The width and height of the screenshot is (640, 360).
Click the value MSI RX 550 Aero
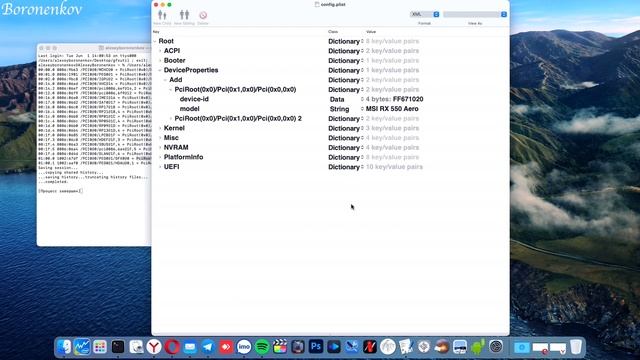tap(392, 109)
